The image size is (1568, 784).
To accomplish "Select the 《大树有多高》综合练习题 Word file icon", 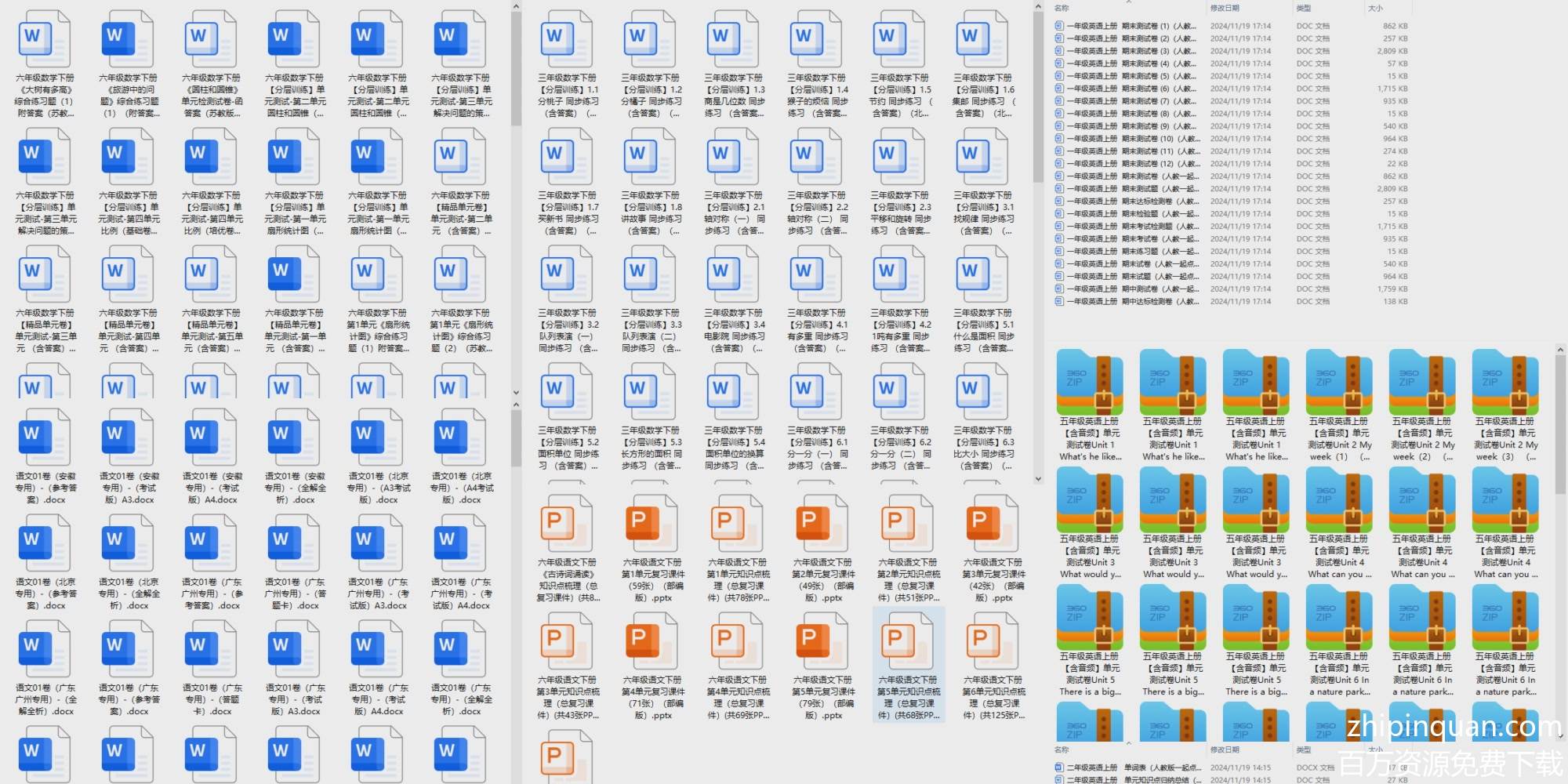I will point(45,38).
